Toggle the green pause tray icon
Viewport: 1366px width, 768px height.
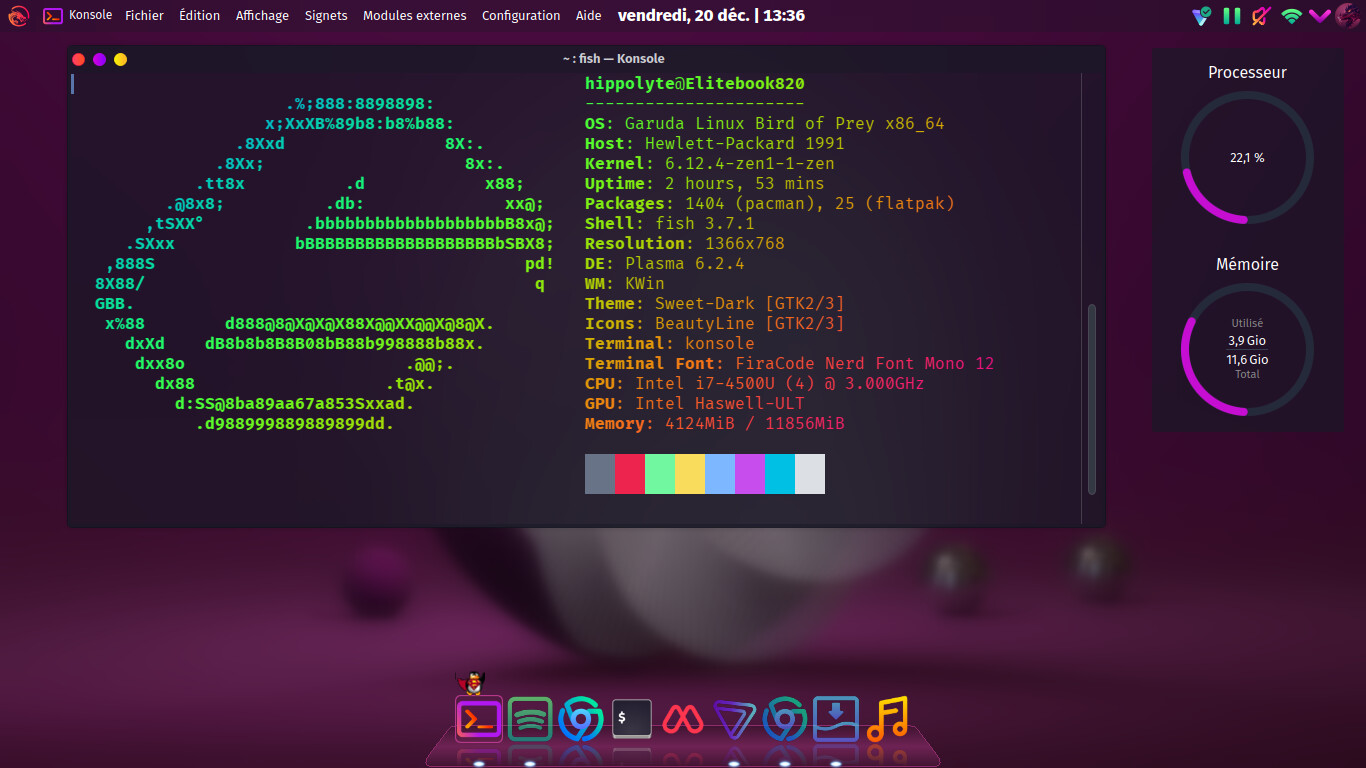(x=1232, y=16)
